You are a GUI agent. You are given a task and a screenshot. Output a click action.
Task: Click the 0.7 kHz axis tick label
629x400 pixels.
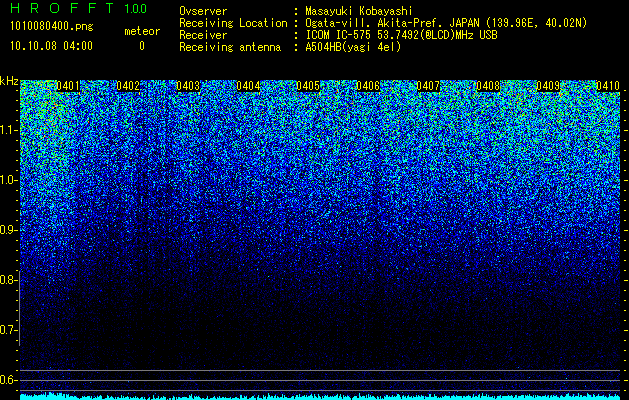click(8, 330)
